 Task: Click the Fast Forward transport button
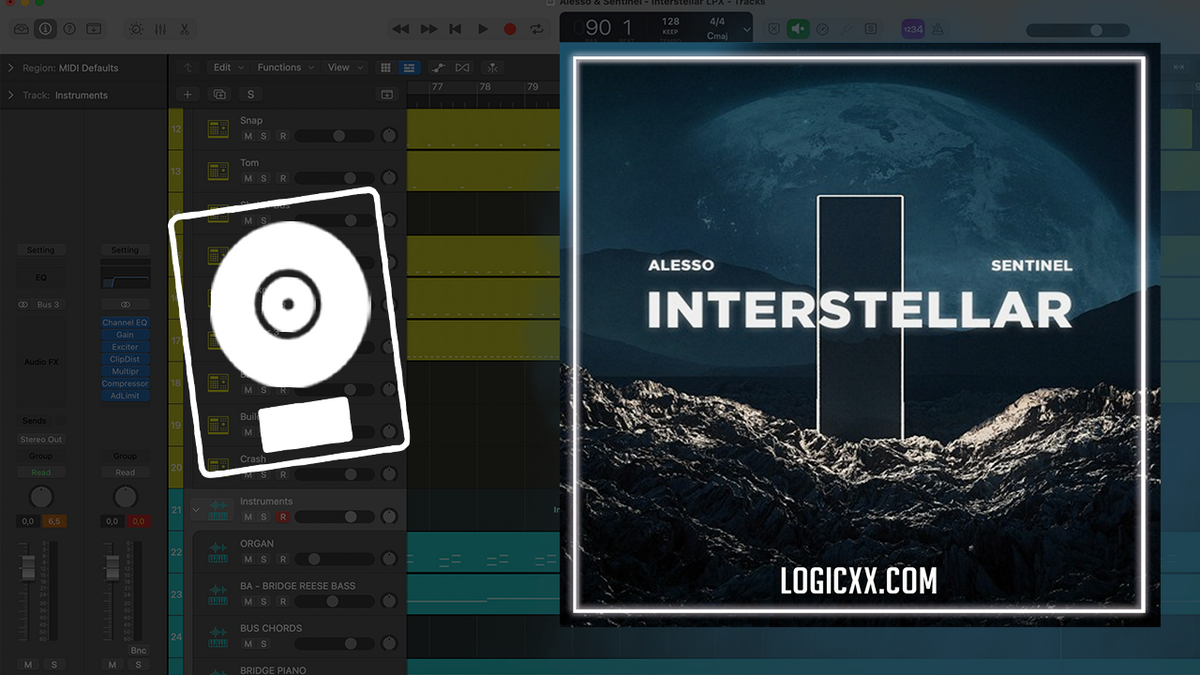[428, 29]
